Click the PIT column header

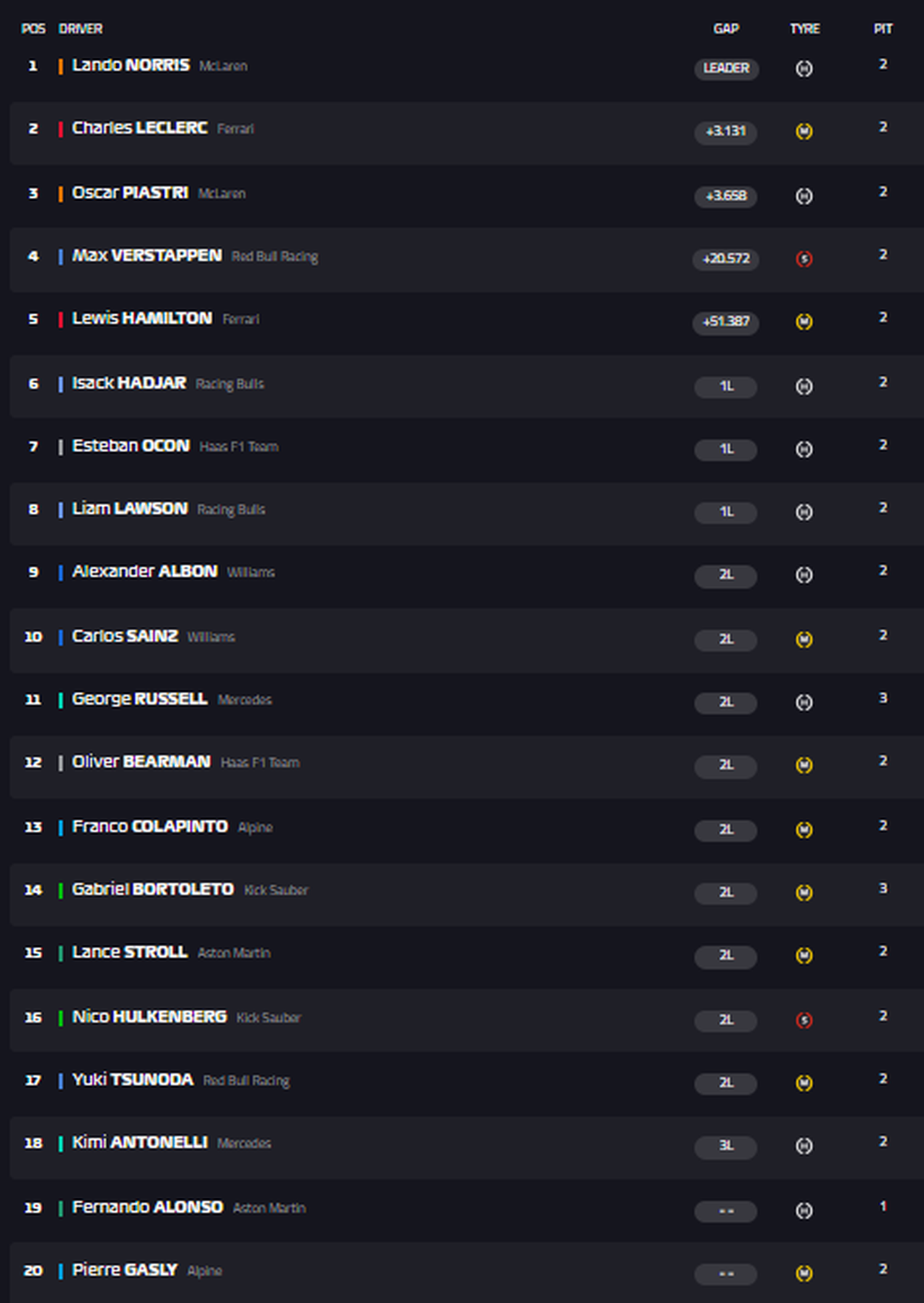(x=883, y=28)
